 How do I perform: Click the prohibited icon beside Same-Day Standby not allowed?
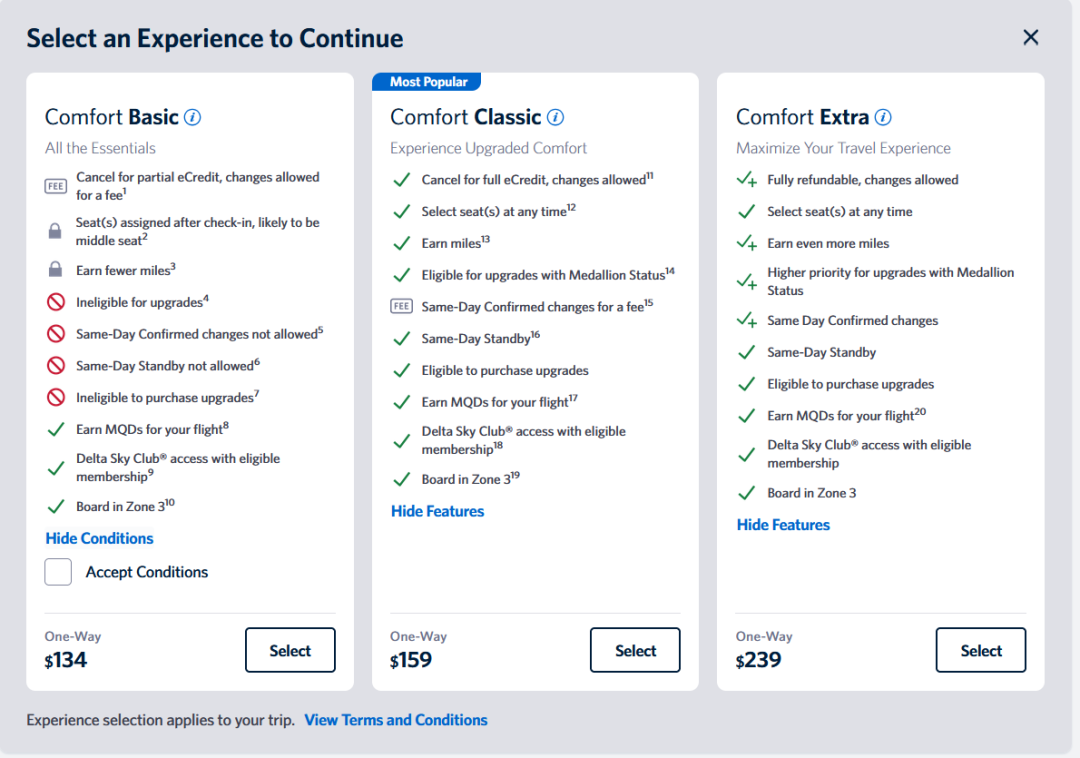click(56, 365)
